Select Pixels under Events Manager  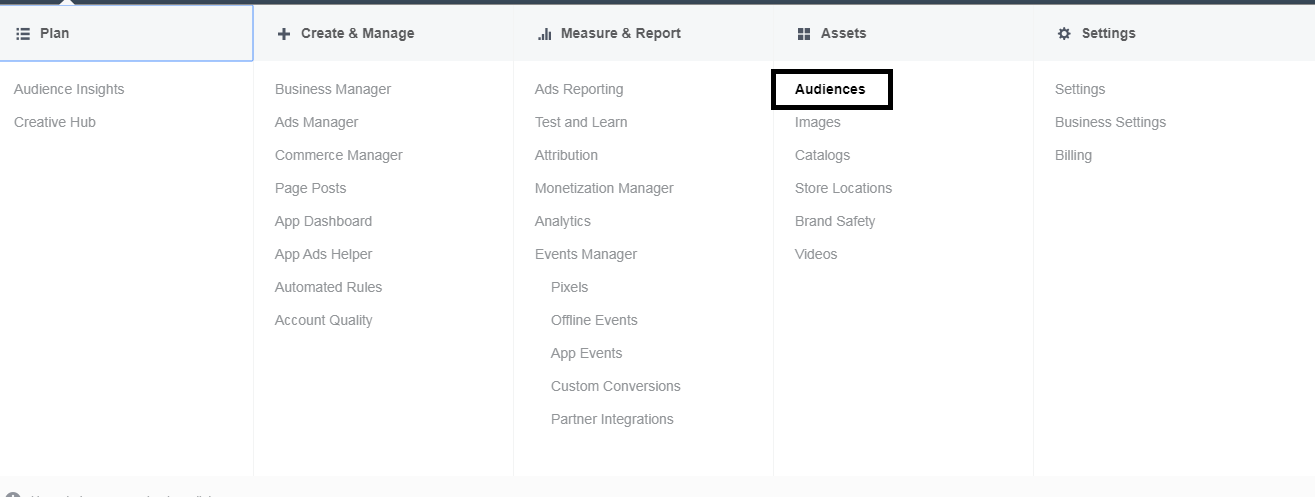click(x=569, y=287)
